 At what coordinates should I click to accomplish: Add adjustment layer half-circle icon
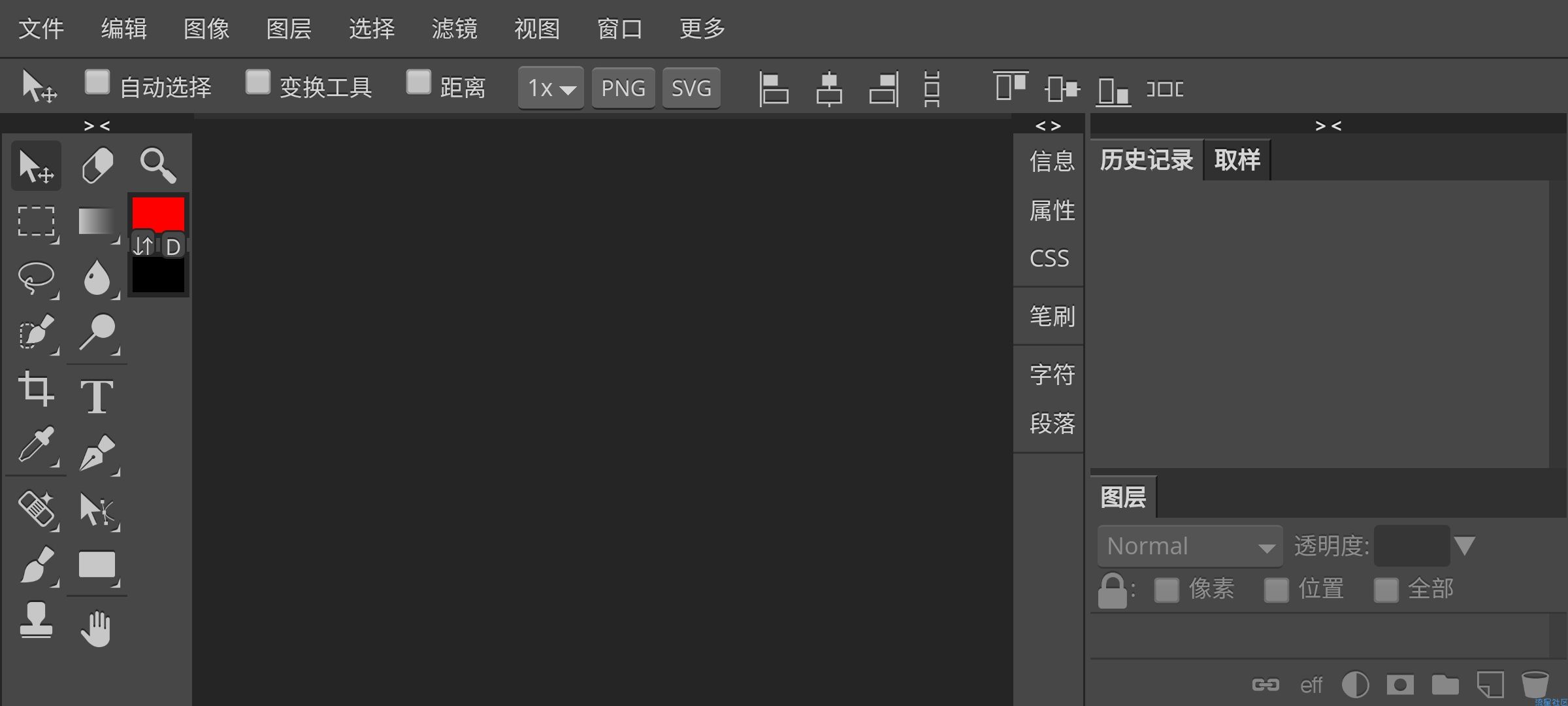click(1355, 684)
